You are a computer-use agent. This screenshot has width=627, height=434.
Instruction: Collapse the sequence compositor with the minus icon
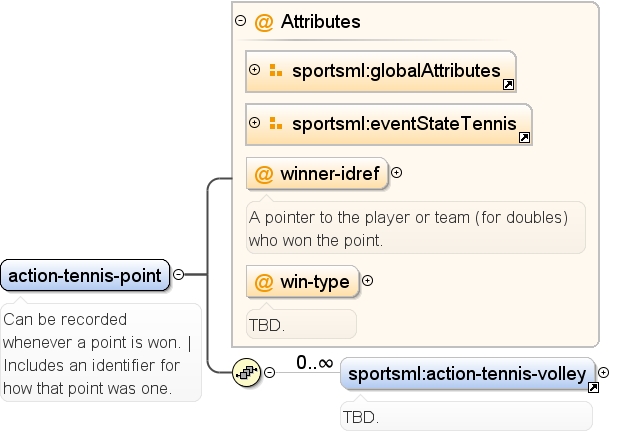tap(270, 372)
